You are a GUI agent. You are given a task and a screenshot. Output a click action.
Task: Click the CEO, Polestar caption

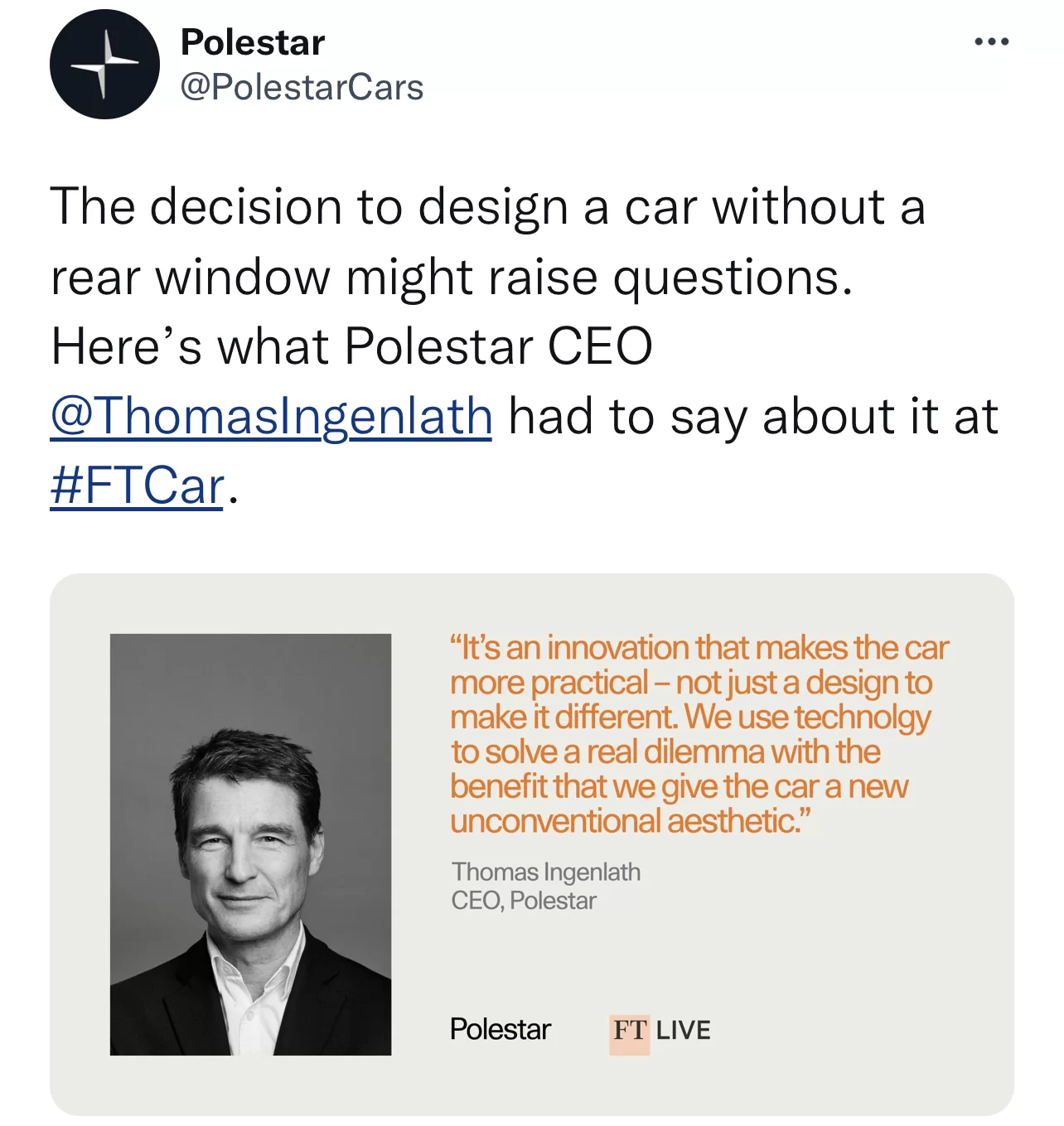point(523,901)
